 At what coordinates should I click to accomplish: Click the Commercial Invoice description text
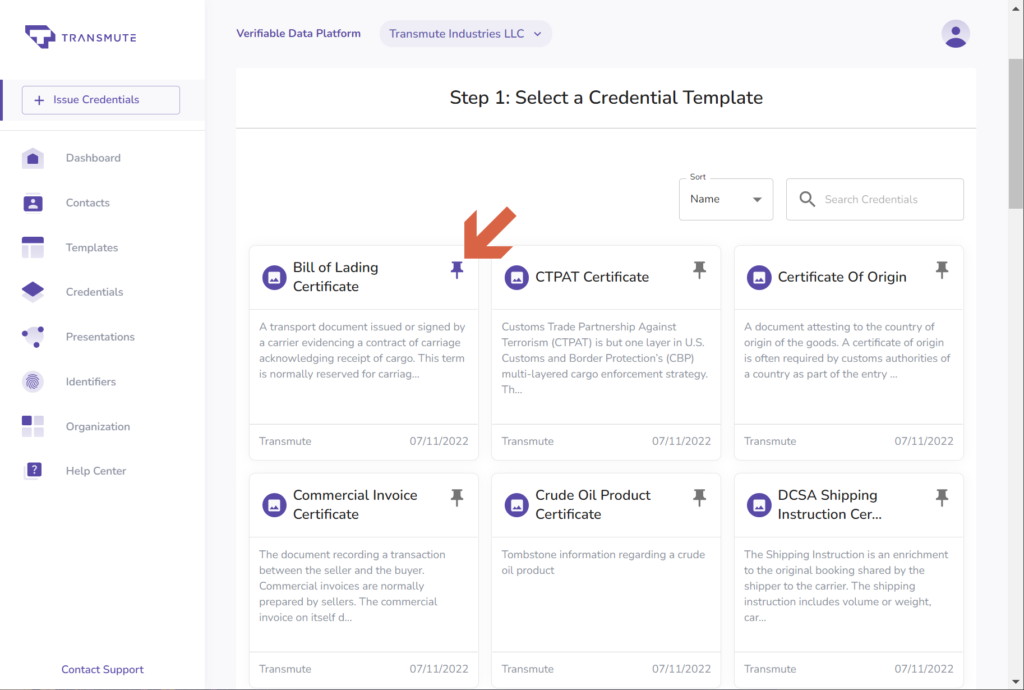352,586
